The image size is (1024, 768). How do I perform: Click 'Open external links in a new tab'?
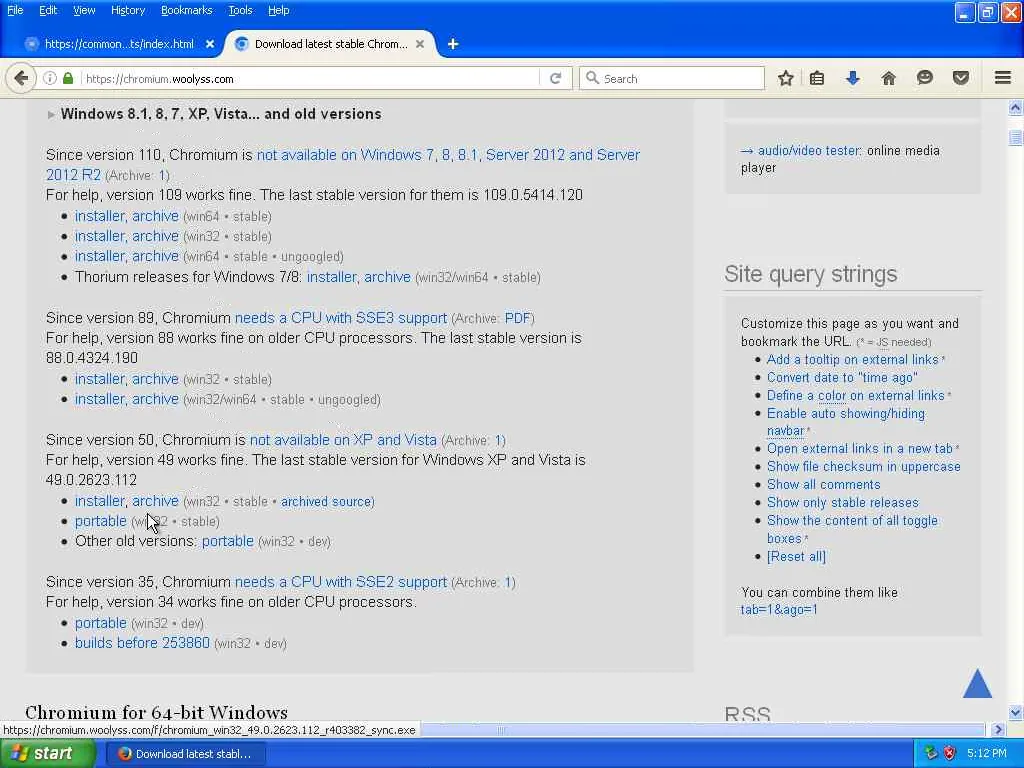point(859,449)
